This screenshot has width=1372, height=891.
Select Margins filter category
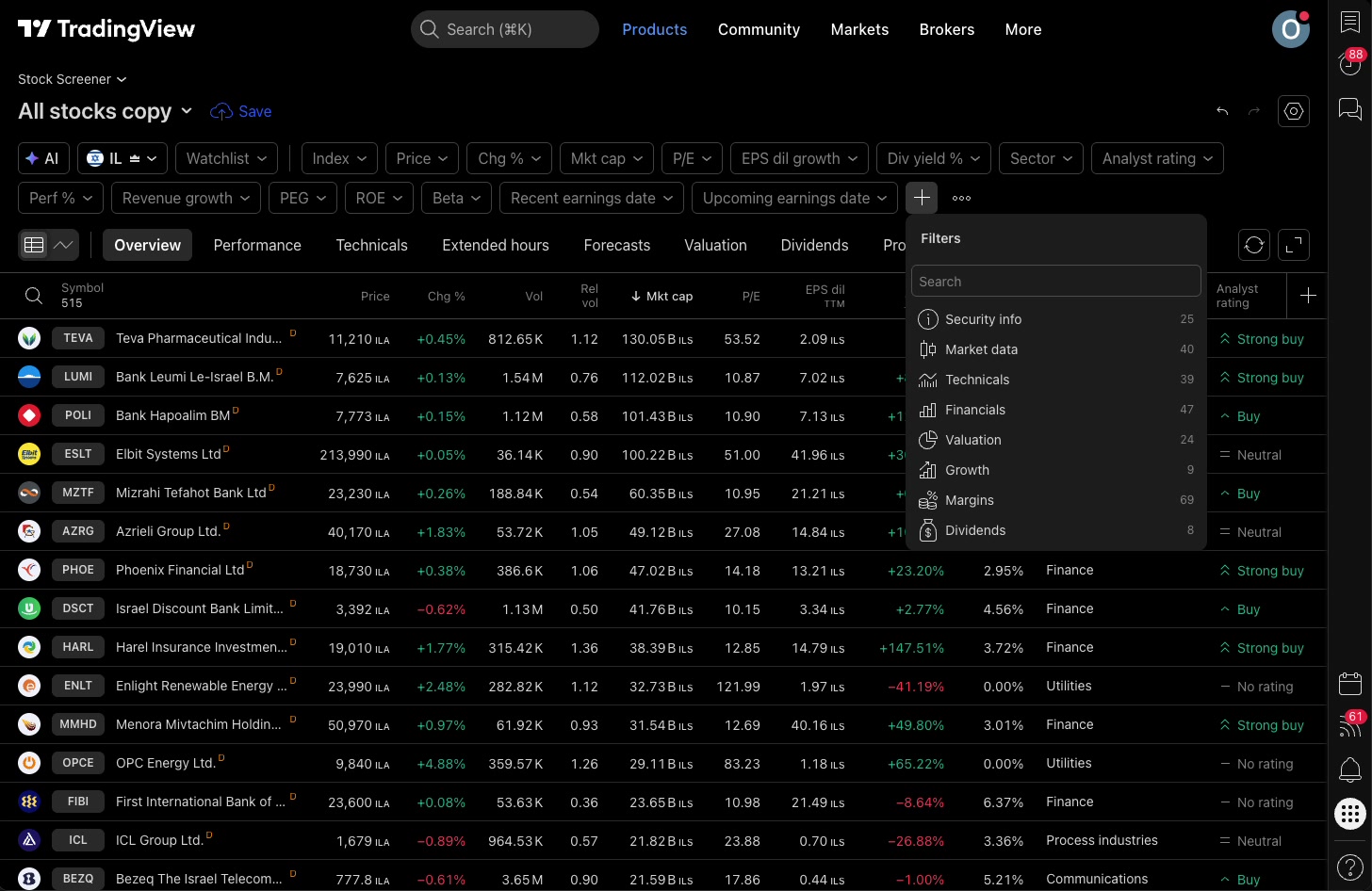(x=1055, y=500)
